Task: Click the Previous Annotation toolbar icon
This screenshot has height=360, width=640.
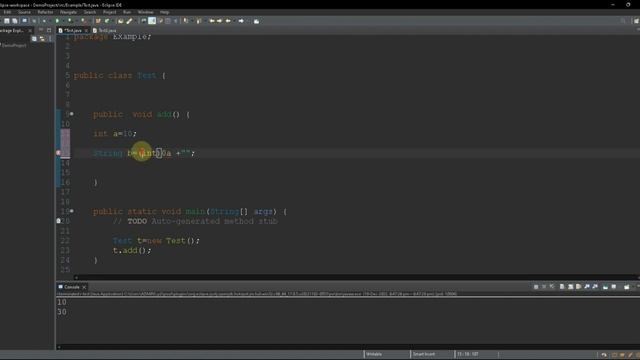Action: tap(199, 21)
